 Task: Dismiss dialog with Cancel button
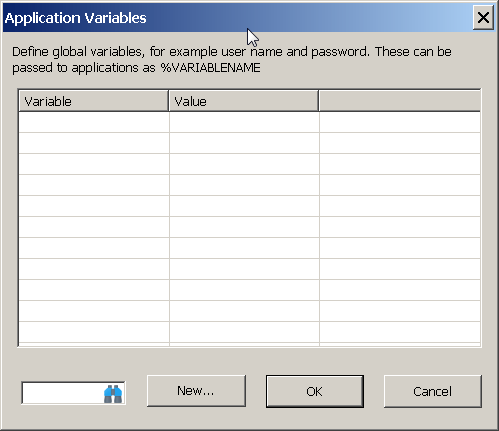(x=433, y=391)
